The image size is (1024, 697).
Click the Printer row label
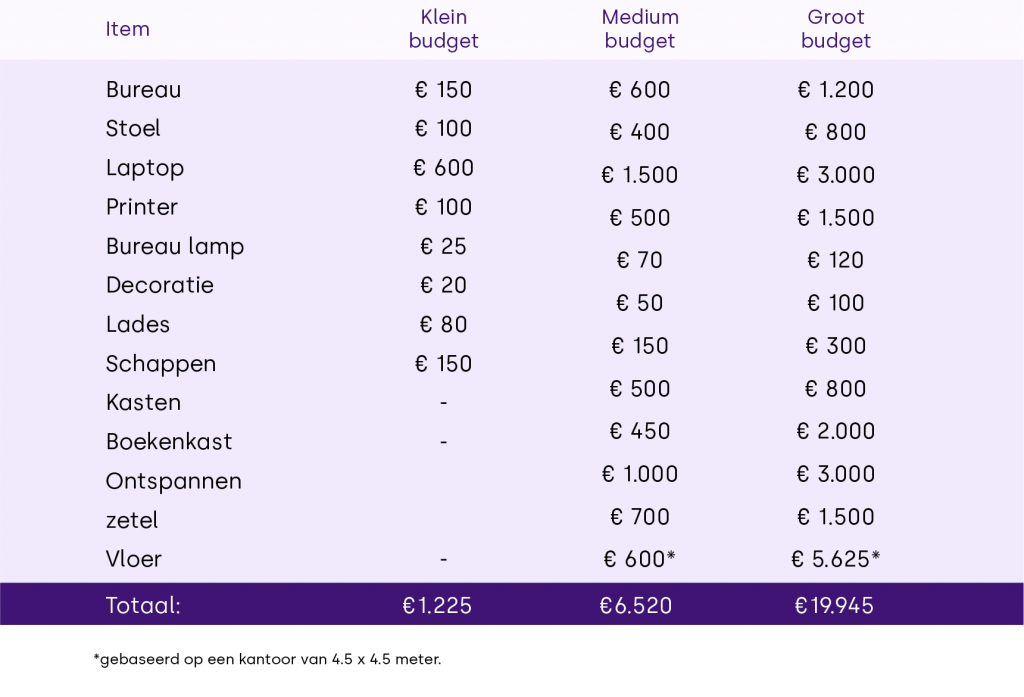tap(142, 207)
